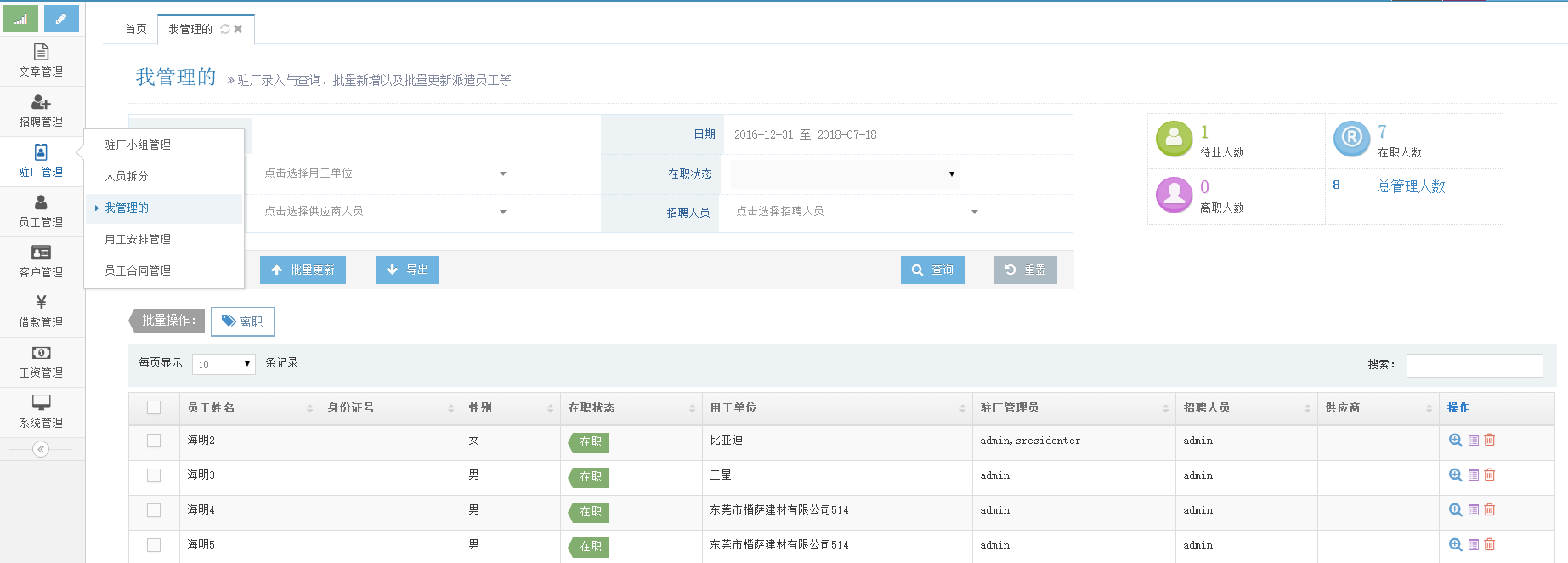Select 员工合同管理 menu item
1568x563 pixels.
164,270
